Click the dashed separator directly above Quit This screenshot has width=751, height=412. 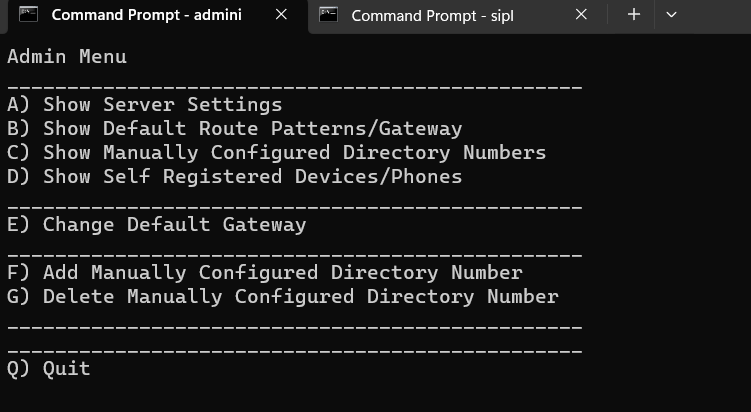[x=295, y=351]
